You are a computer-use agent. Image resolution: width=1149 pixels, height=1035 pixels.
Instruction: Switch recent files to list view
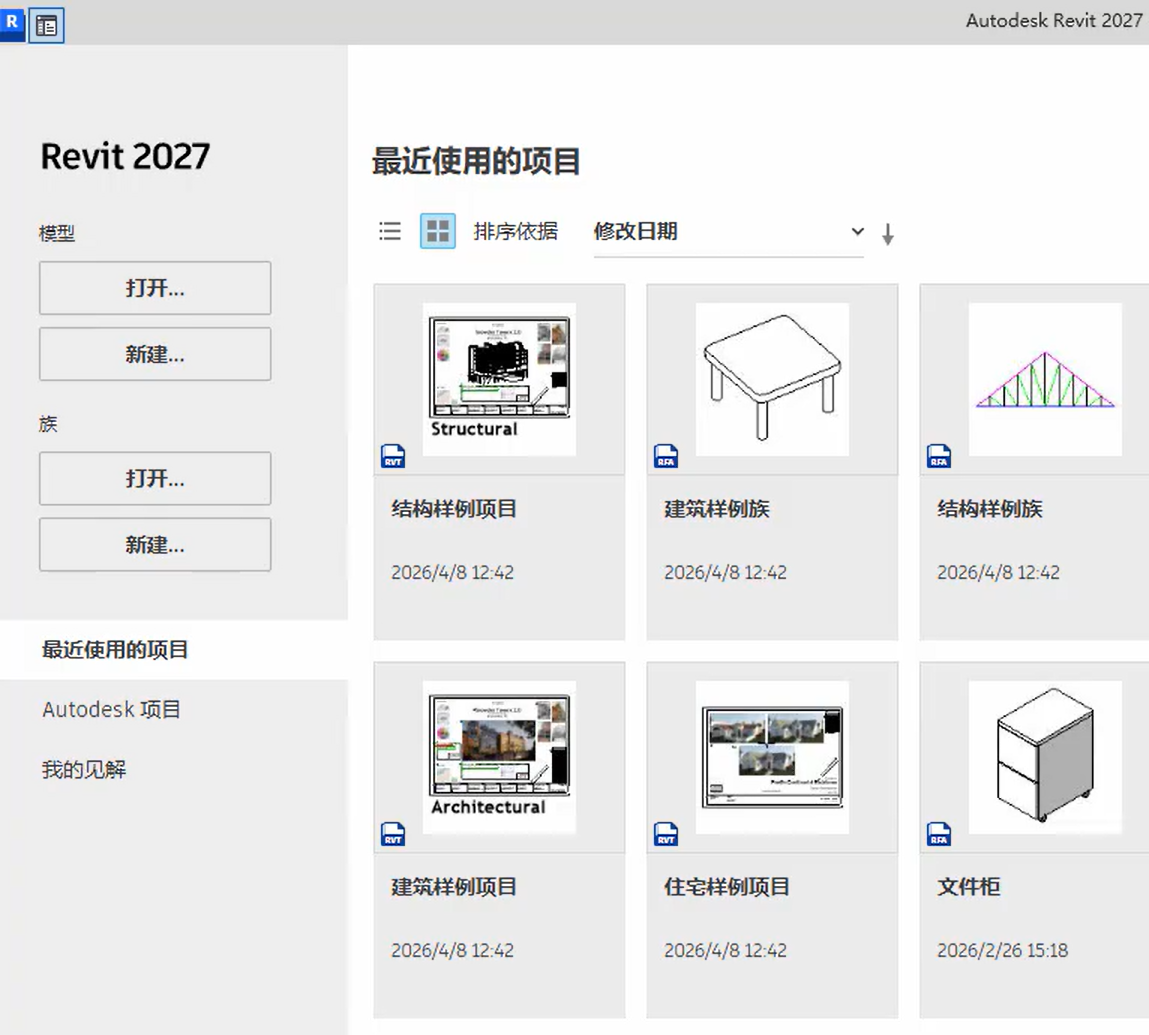pos(390,232)
